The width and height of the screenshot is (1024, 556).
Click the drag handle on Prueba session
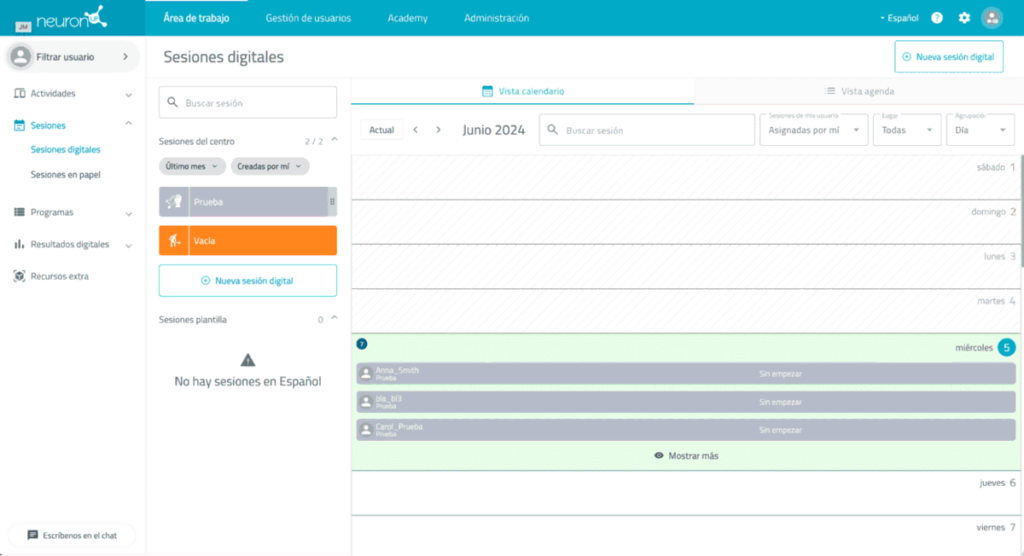point(332,202)
